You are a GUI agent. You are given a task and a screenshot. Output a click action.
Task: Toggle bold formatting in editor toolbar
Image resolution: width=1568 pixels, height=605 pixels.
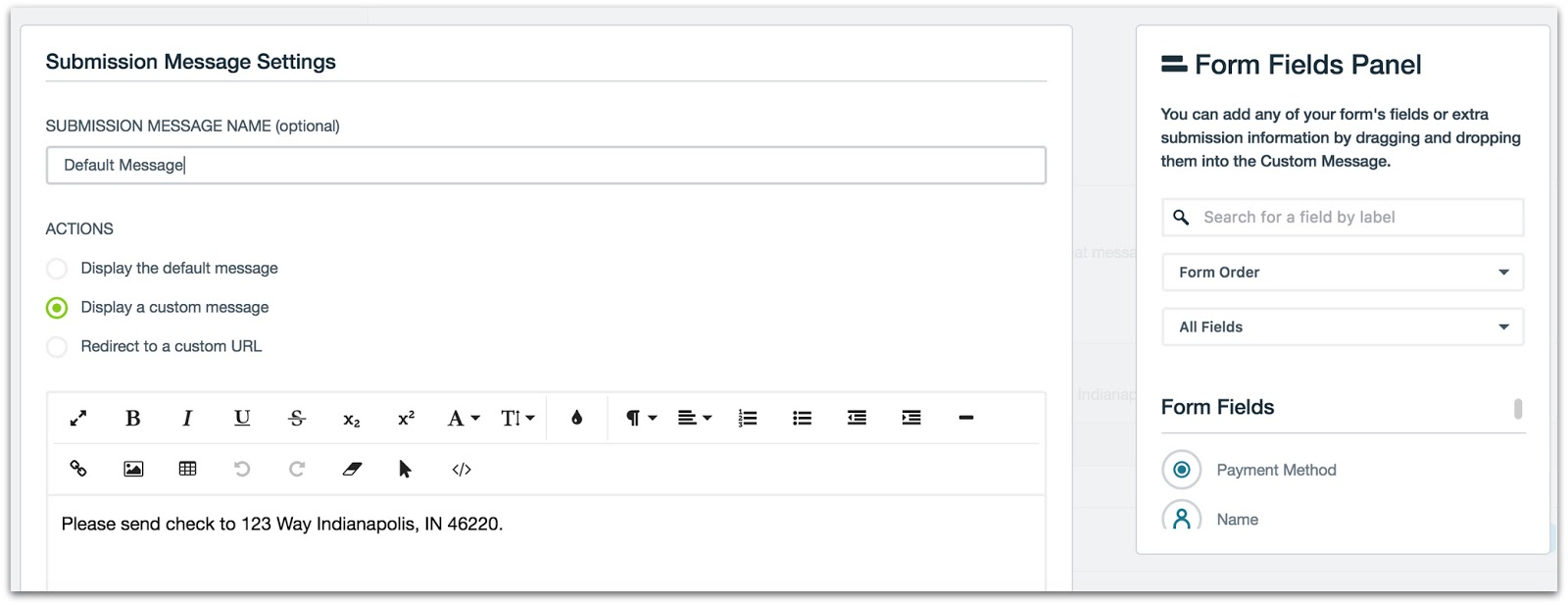pyautogui.click(x=133, y=419)
